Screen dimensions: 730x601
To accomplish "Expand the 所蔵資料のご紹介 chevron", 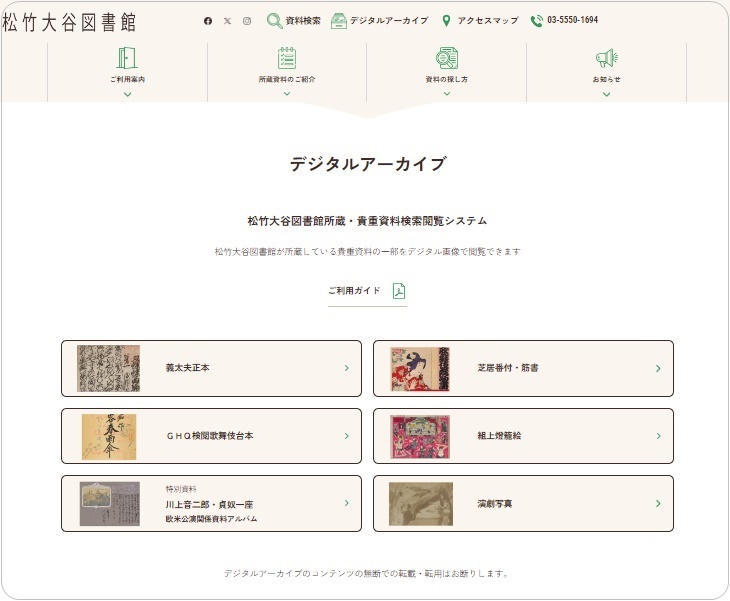I will point(287,94).
